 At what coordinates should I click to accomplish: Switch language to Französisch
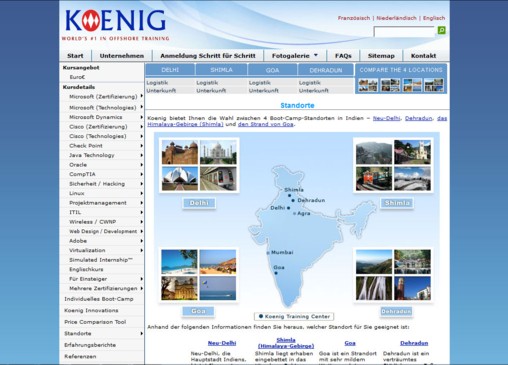[x=354, y=18]
